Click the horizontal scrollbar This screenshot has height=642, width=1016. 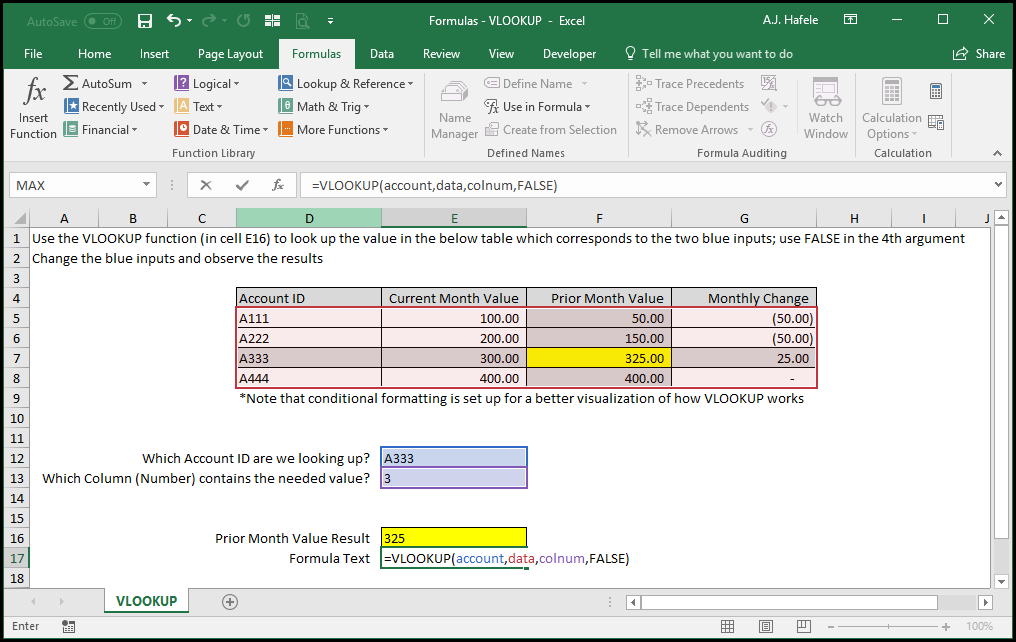(789, 602)
